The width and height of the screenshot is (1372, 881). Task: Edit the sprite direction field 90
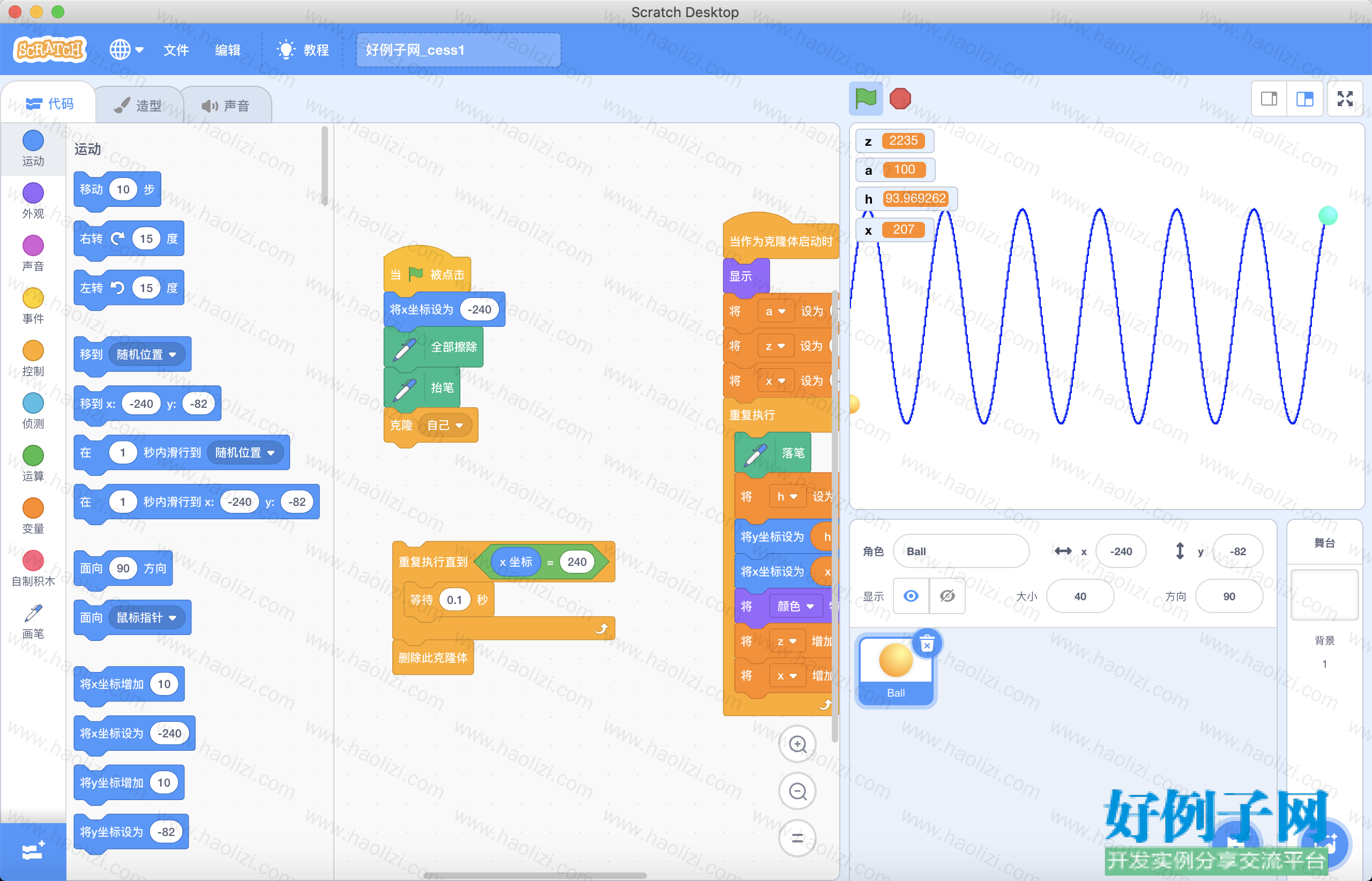[1229, 596]
